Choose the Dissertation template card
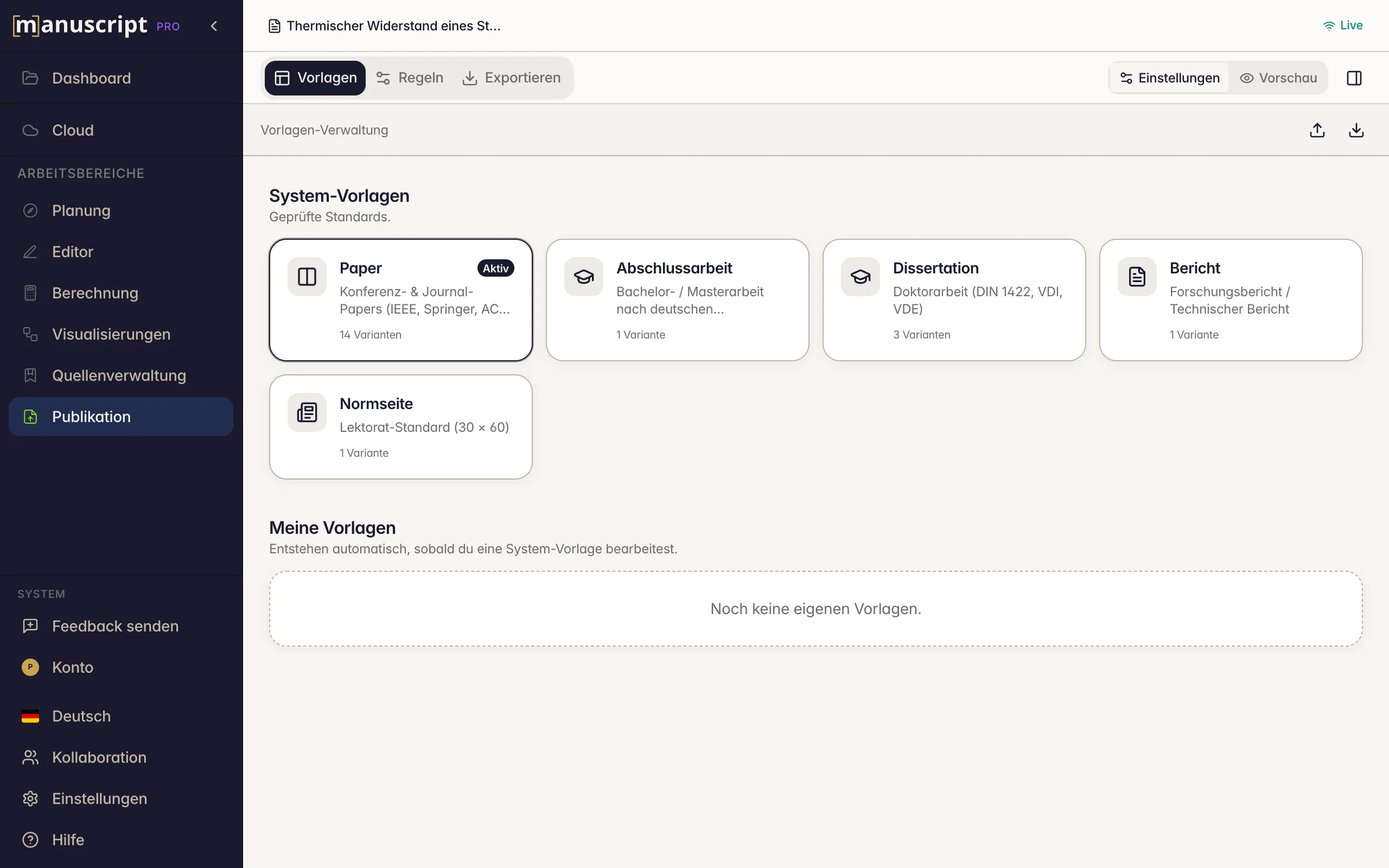 point(954,300)
